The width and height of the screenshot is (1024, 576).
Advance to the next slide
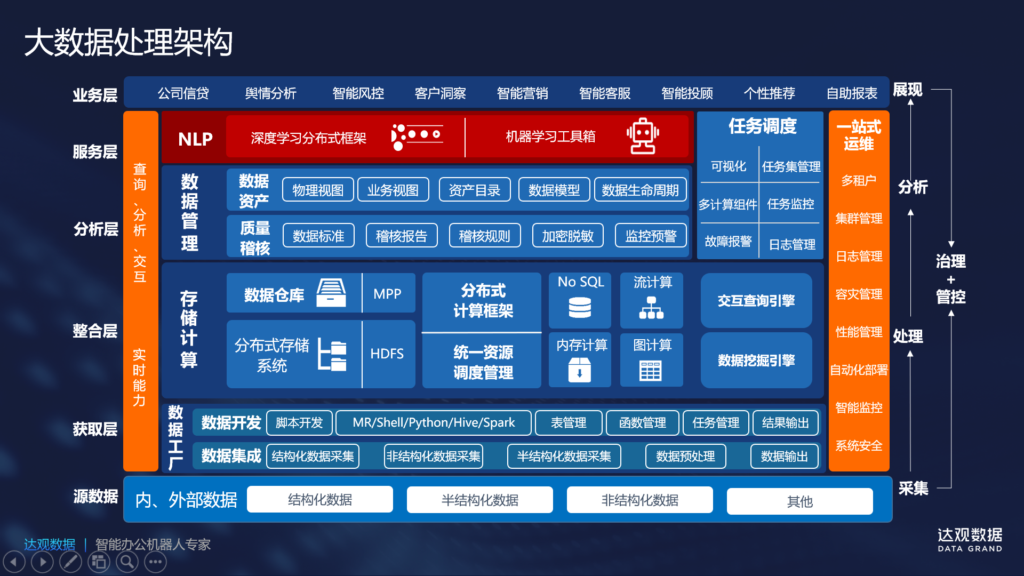[41, 562]
